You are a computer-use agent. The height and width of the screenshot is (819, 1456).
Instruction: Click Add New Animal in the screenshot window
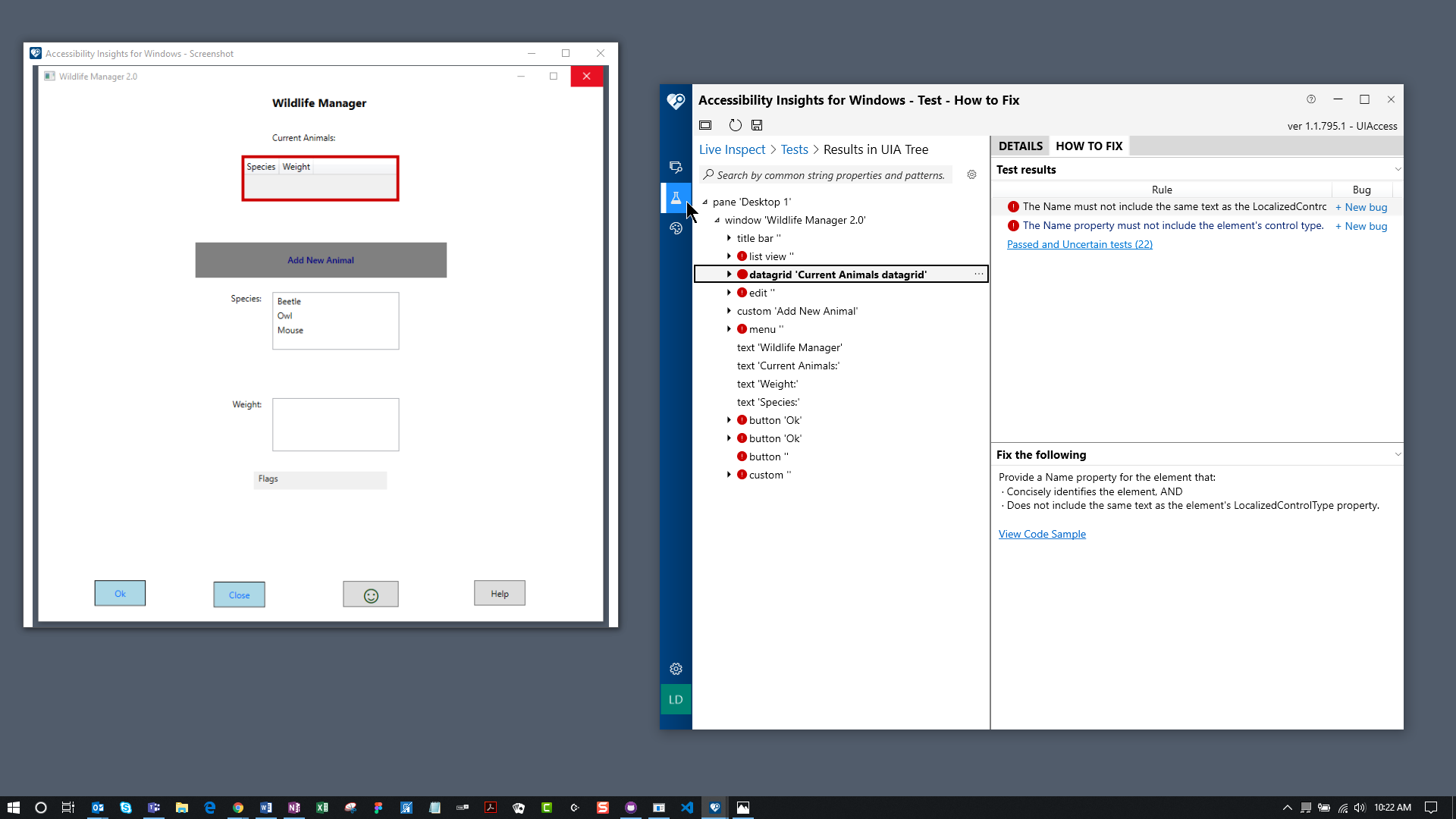click(321, 260)
